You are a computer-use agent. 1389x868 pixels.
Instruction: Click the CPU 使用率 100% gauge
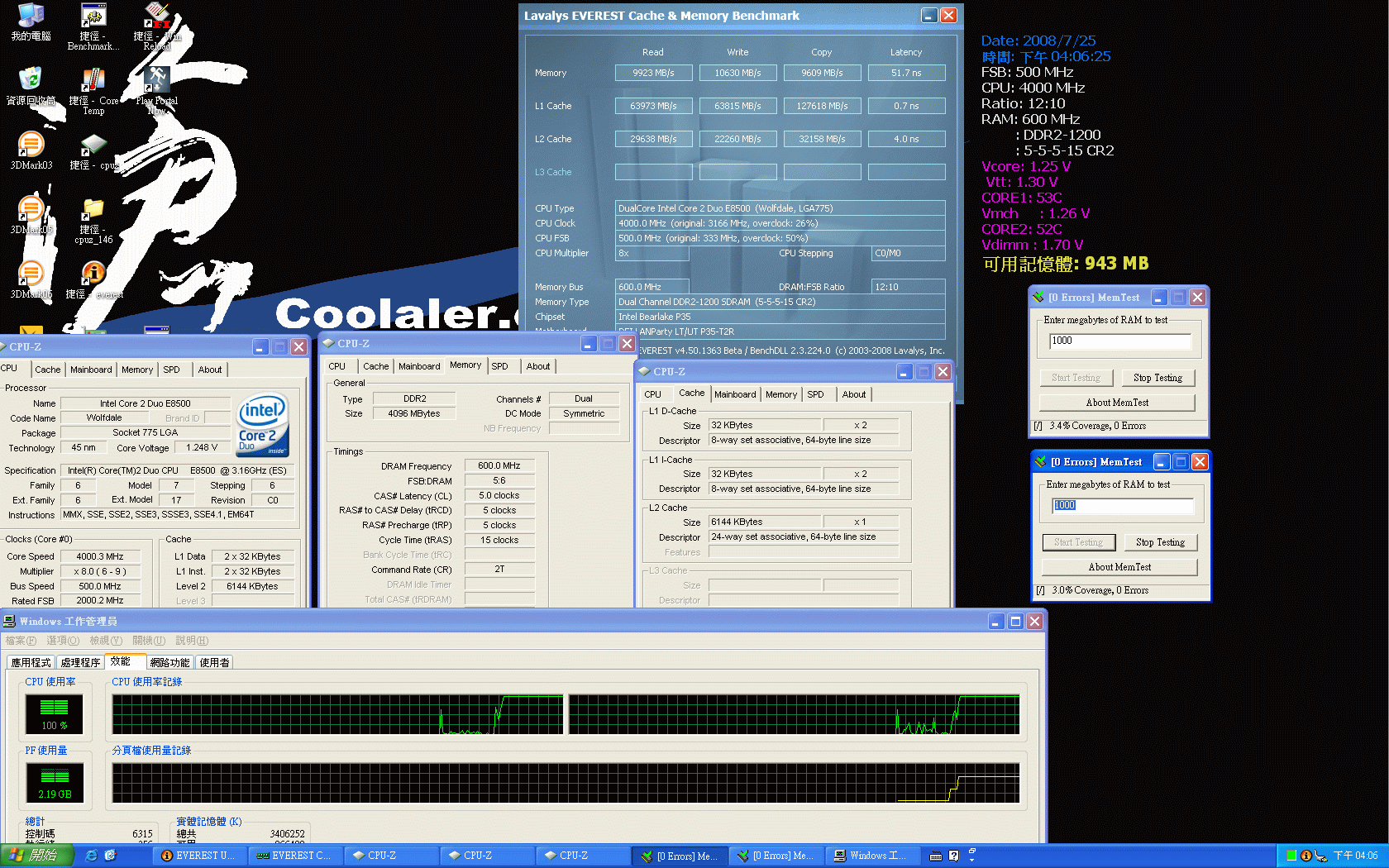tap(54, 713)
